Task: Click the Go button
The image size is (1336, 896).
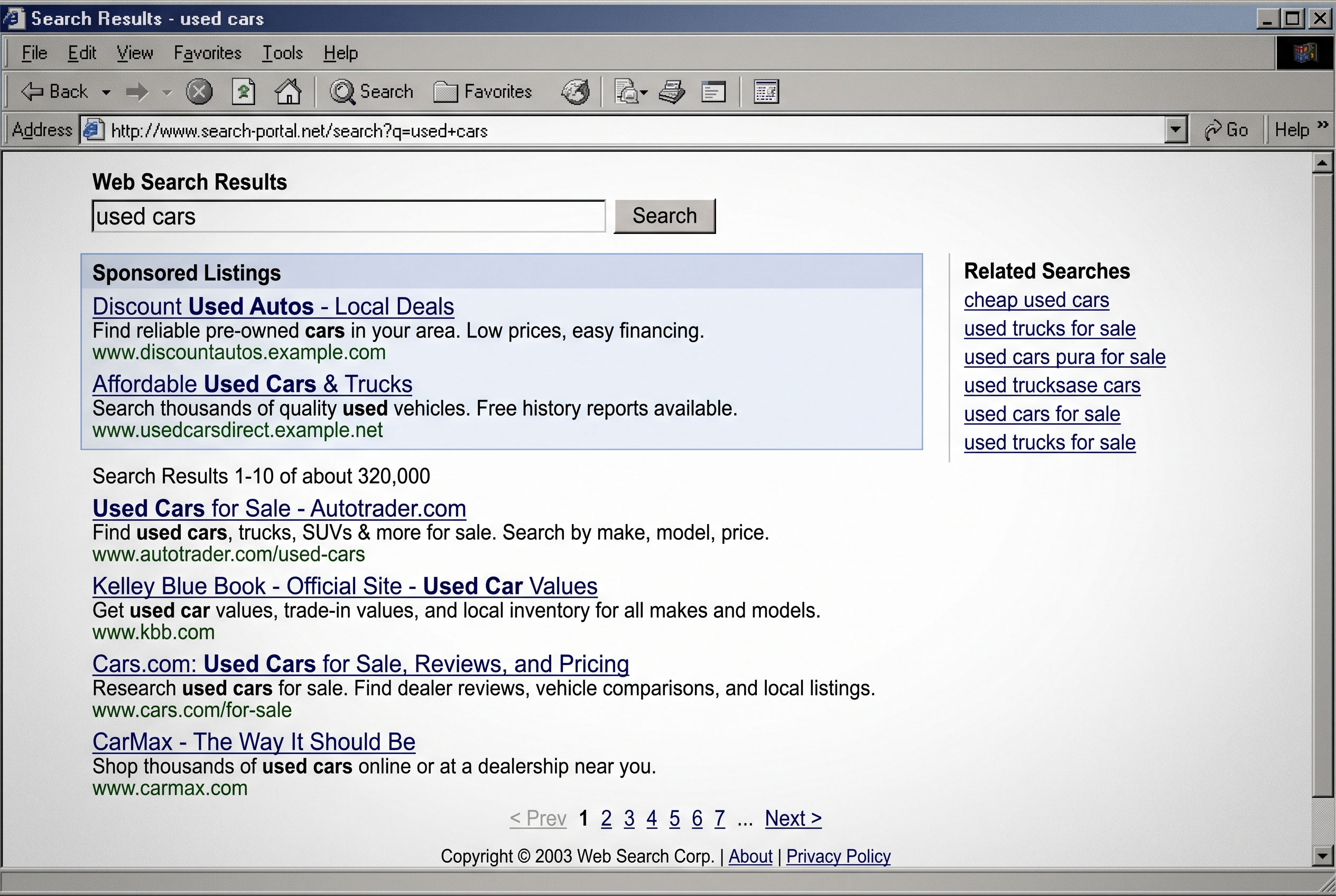Action: coord(1226,130)
